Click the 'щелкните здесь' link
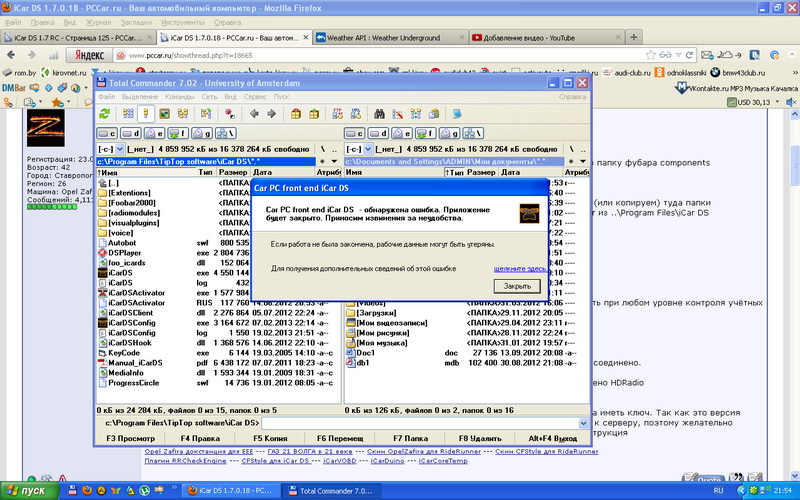Viewport: 800px width, 500px height. click(x=519, y=268)
